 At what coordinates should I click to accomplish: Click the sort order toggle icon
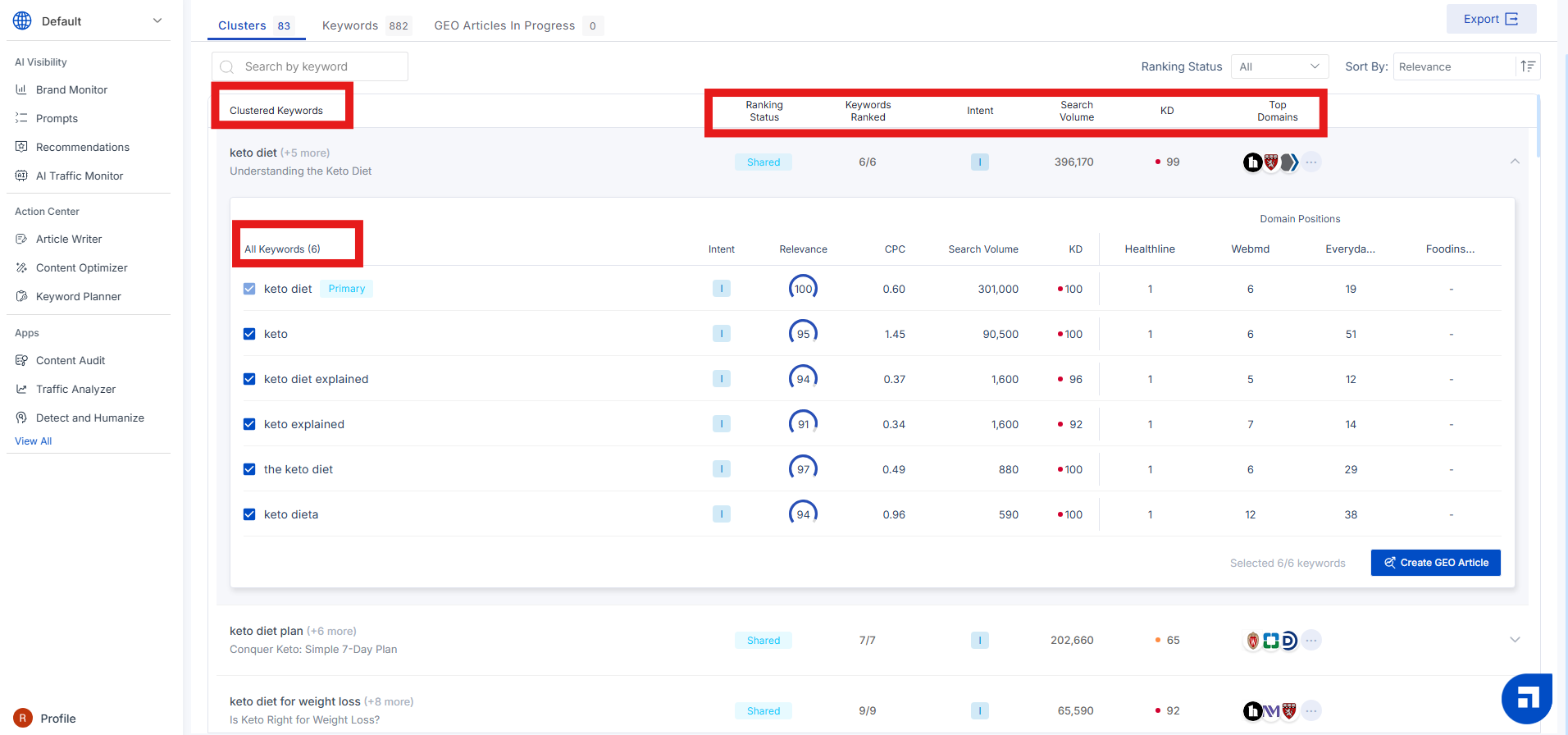pyautogui.click(x=1528, y=66)
